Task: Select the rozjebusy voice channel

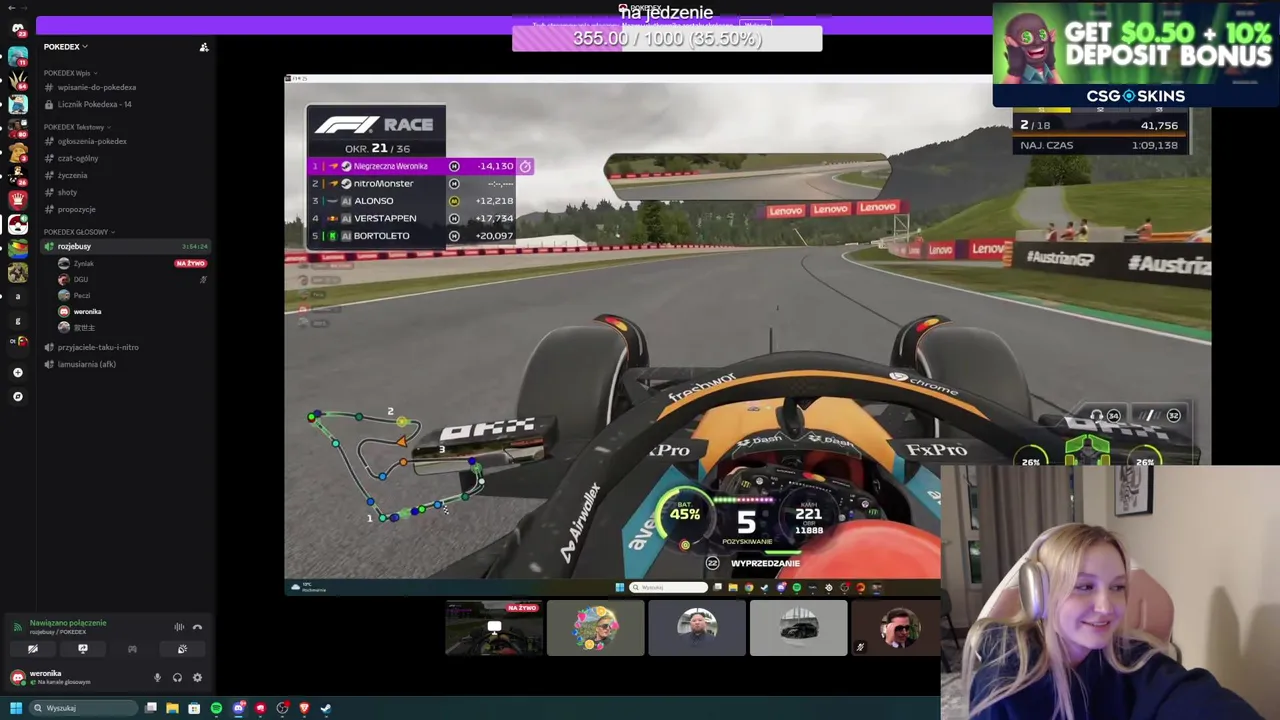Action: tap(125, 246)
